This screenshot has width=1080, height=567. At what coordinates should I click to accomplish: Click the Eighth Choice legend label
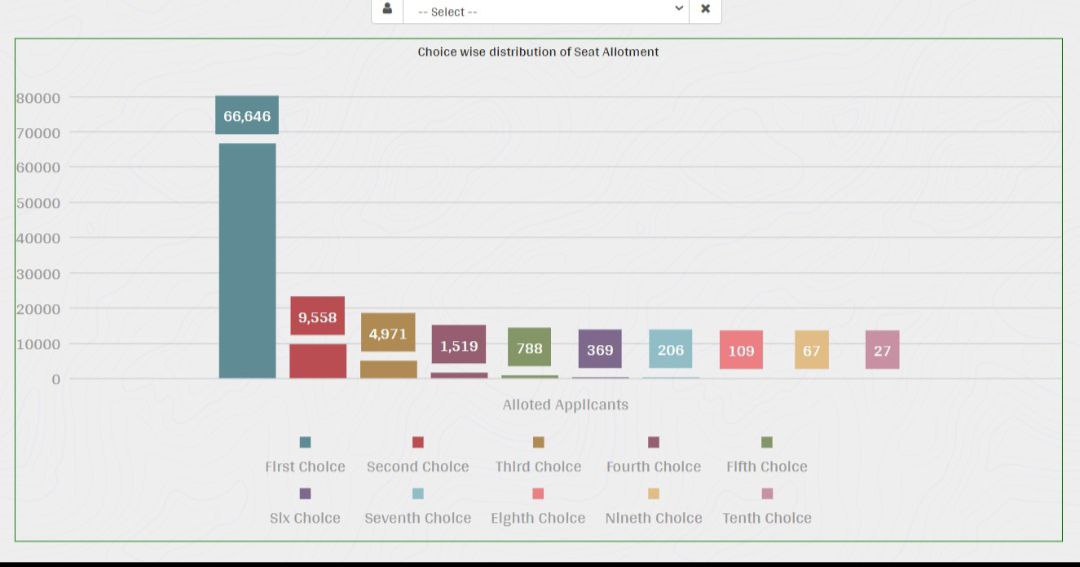538,518
